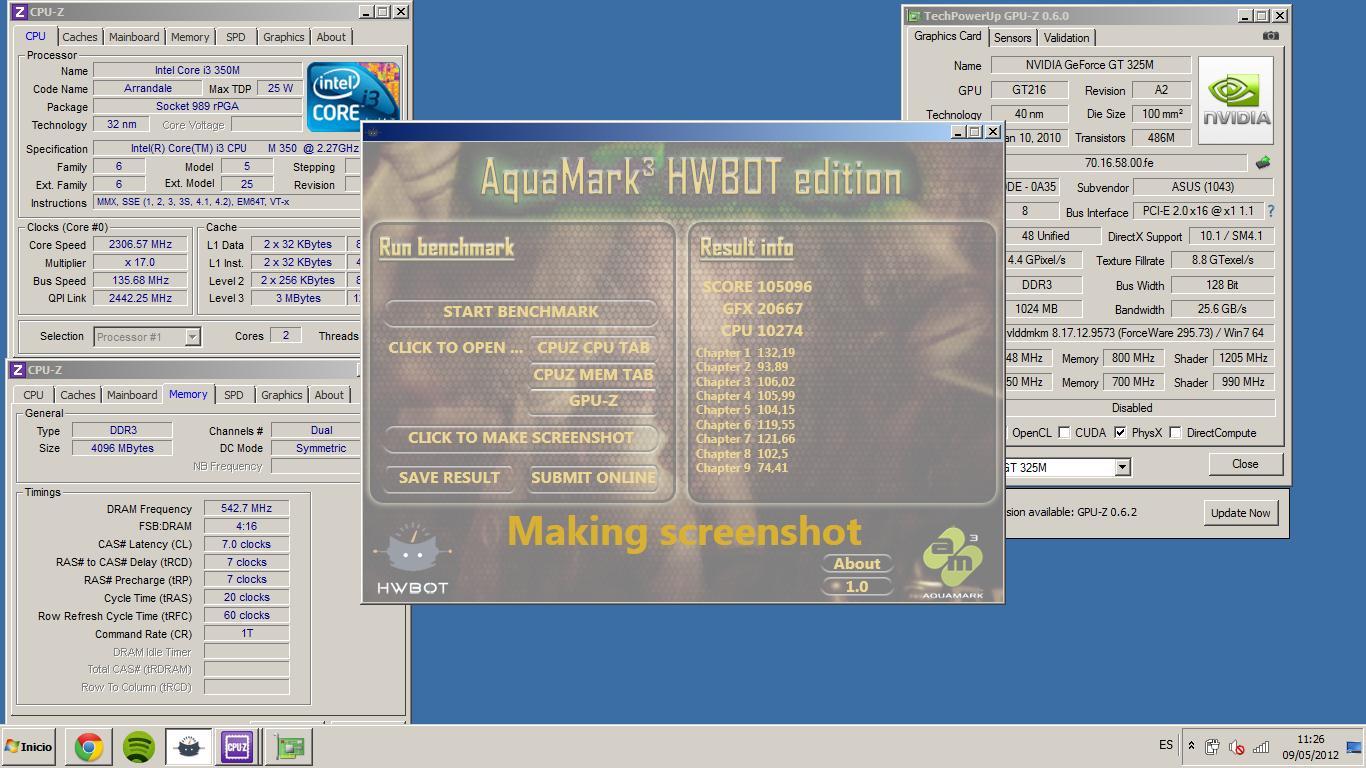Image resolution: width=1366 pixels, height=768 pixels.
Task: Click the GPU-Z button in AquaMark
Action: tap(594, 401)
